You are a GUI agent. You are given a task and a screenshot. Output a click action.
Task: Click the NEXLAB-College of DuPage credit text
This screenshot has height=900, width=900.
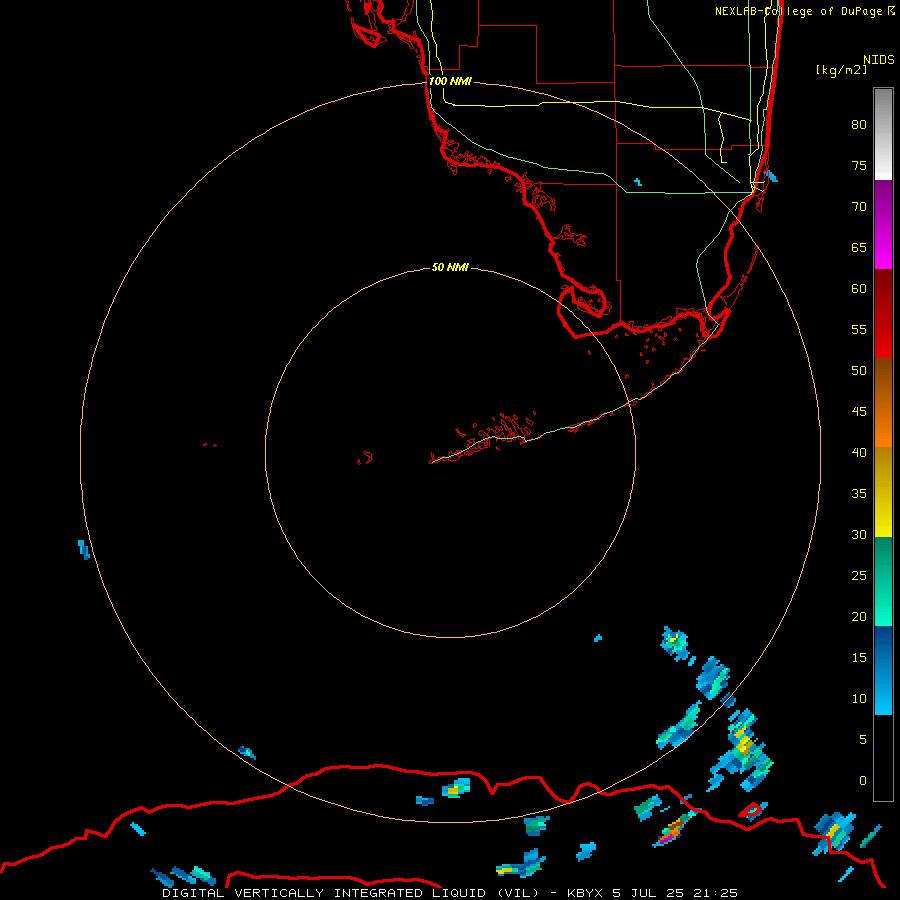[798, 11]
